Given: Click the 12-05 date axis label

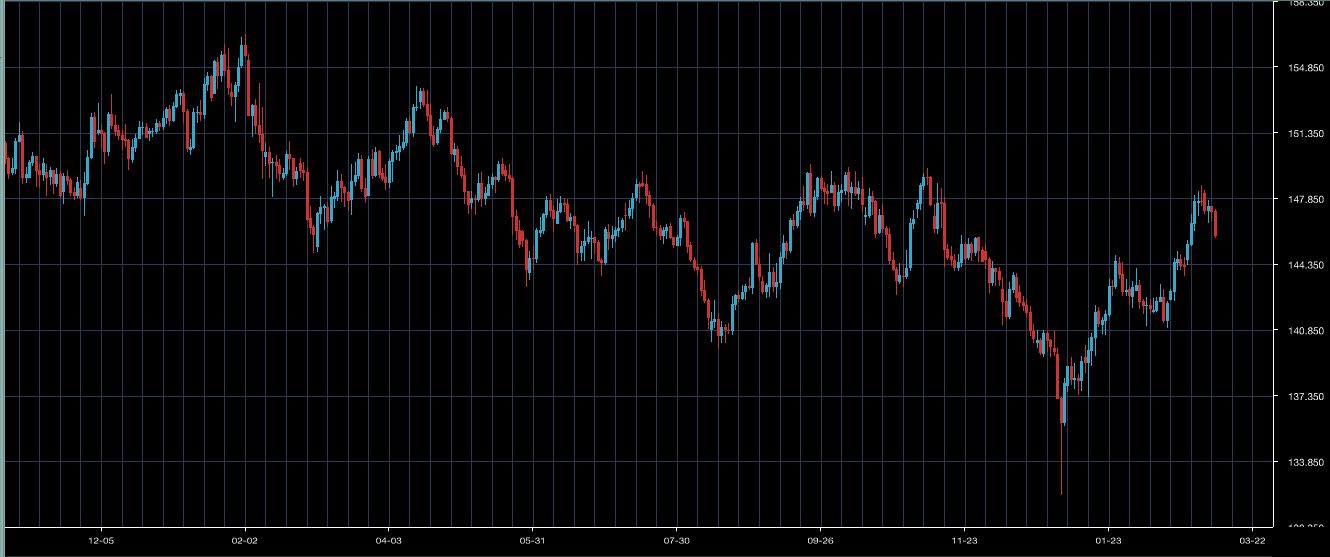Looking at the screenshot, I should pyautogui.click(x=101, y=540).
